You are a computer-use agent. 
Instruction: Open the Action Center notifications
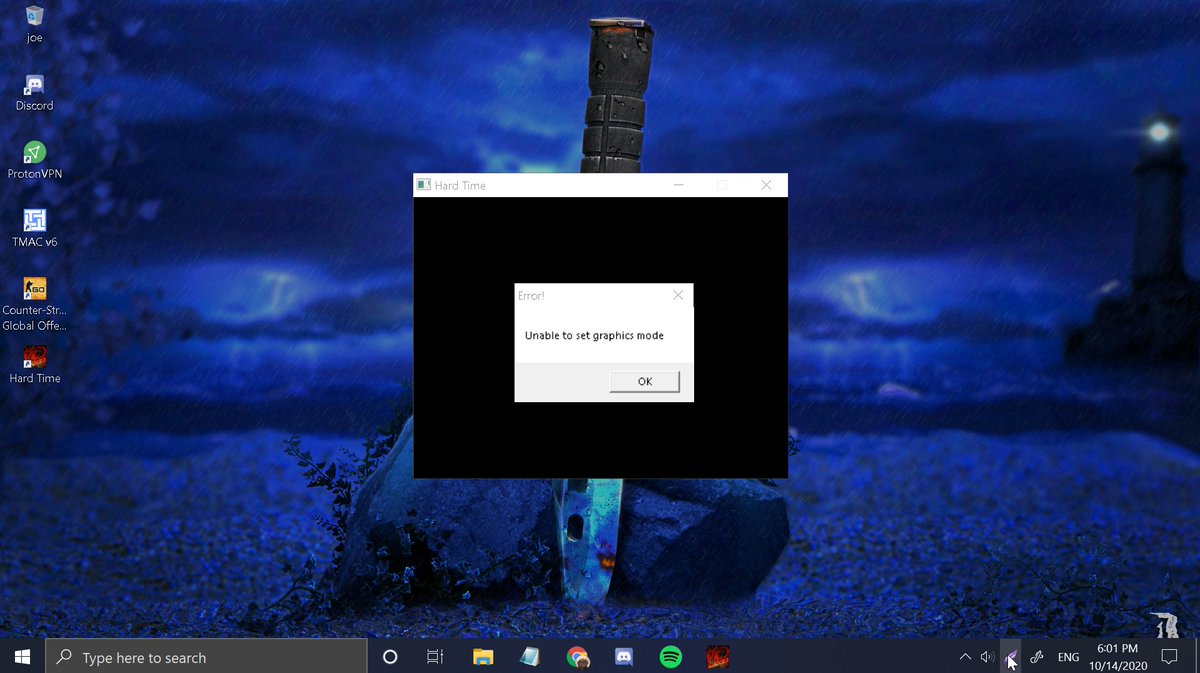[x=1169, y=657]
